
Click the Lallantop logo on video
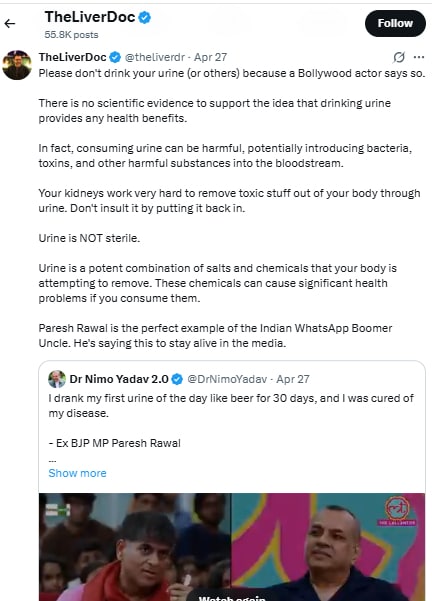(x=397, y=511)
